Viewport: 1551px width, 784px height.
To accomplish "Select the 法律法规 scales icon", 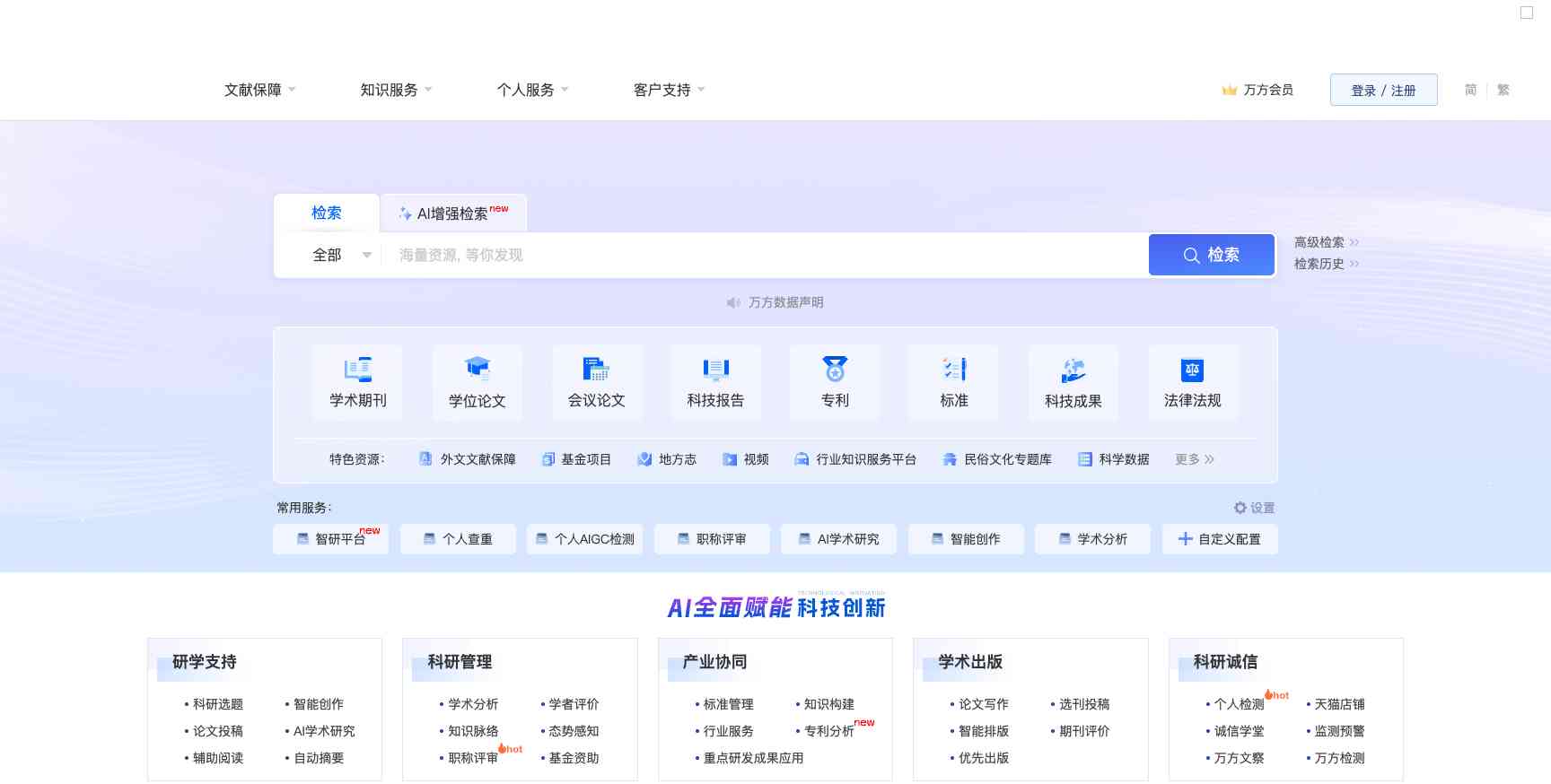I will [x=1192, y=370].
